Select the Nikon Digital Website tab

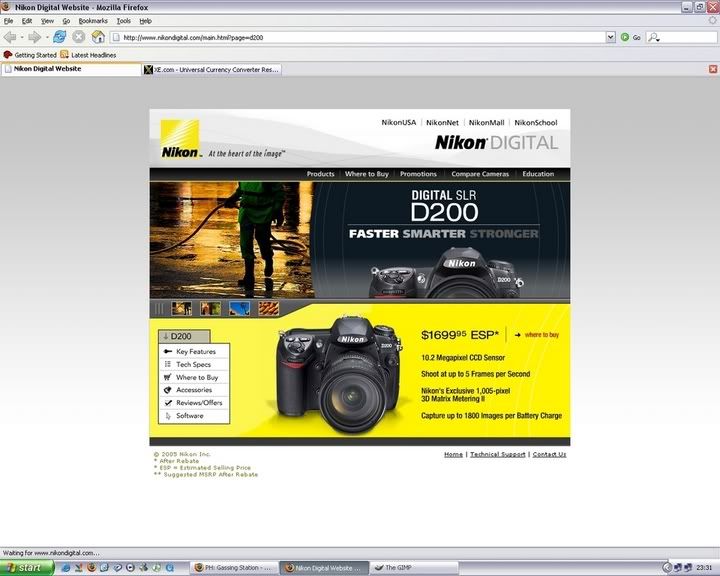[x=71, y=69]
